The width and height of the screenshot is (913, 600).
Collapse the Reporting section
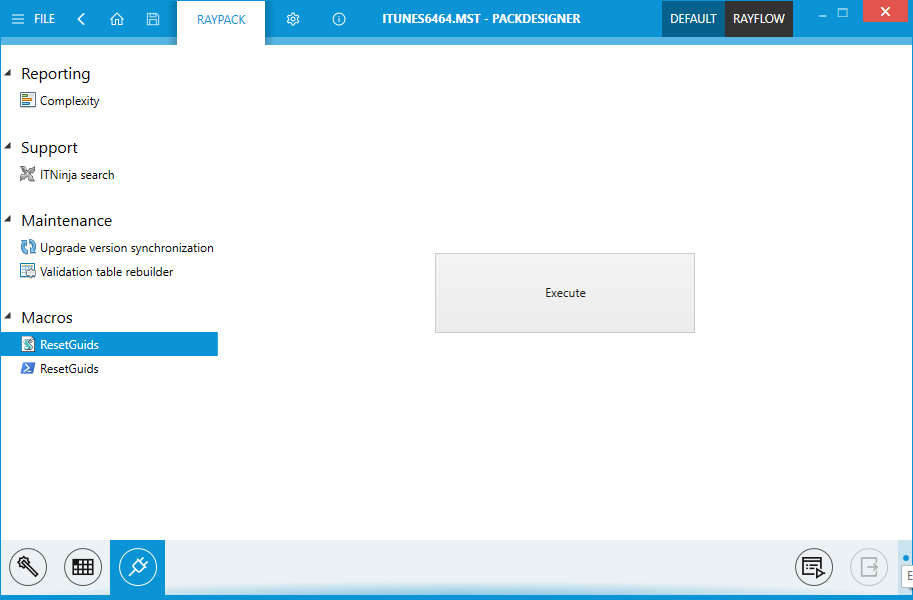9,73
